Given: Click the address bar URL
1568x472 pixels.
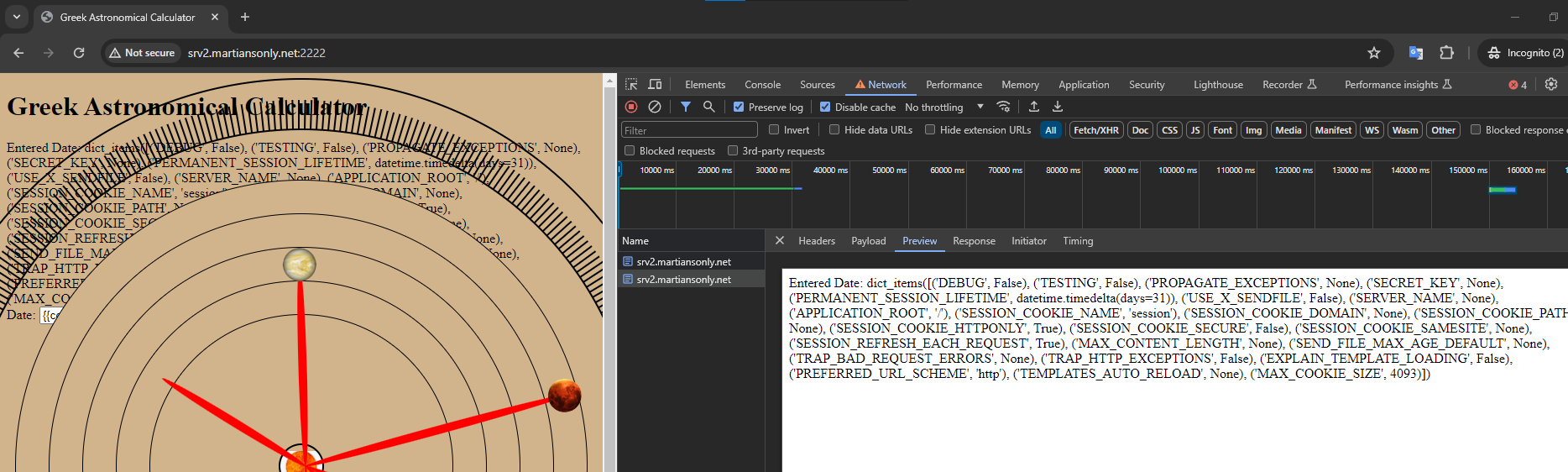Looking at the screenshot, I should pyautogui.click(x=257, y=53).
